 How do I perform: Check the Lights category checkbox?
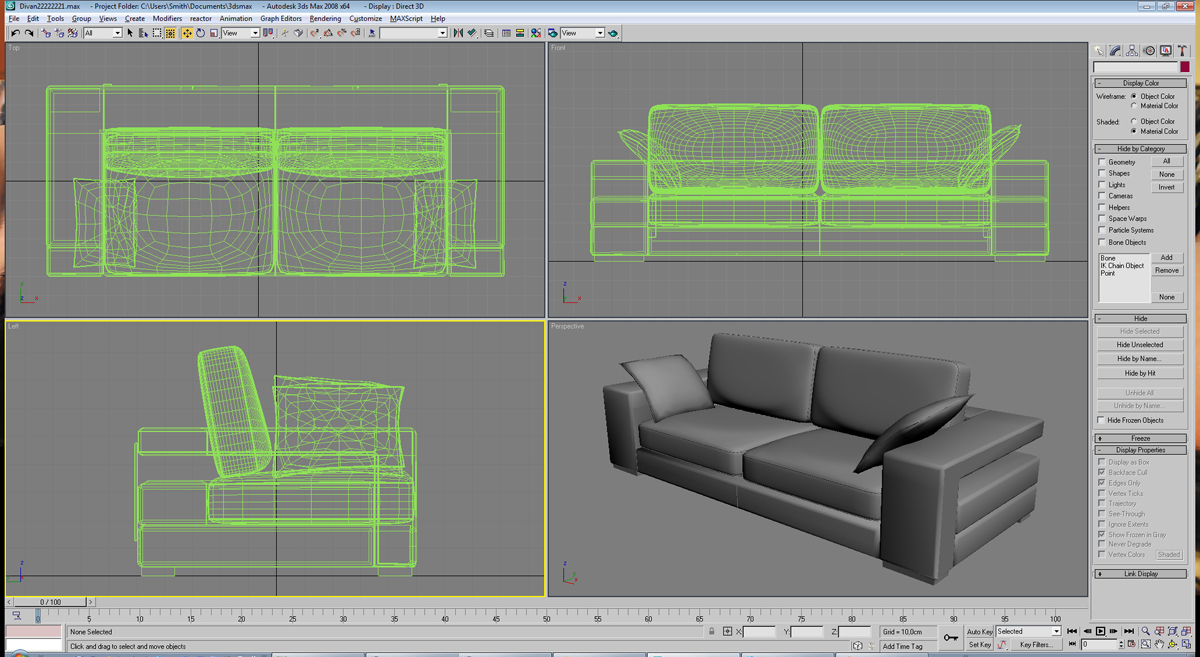[1102, 185]
